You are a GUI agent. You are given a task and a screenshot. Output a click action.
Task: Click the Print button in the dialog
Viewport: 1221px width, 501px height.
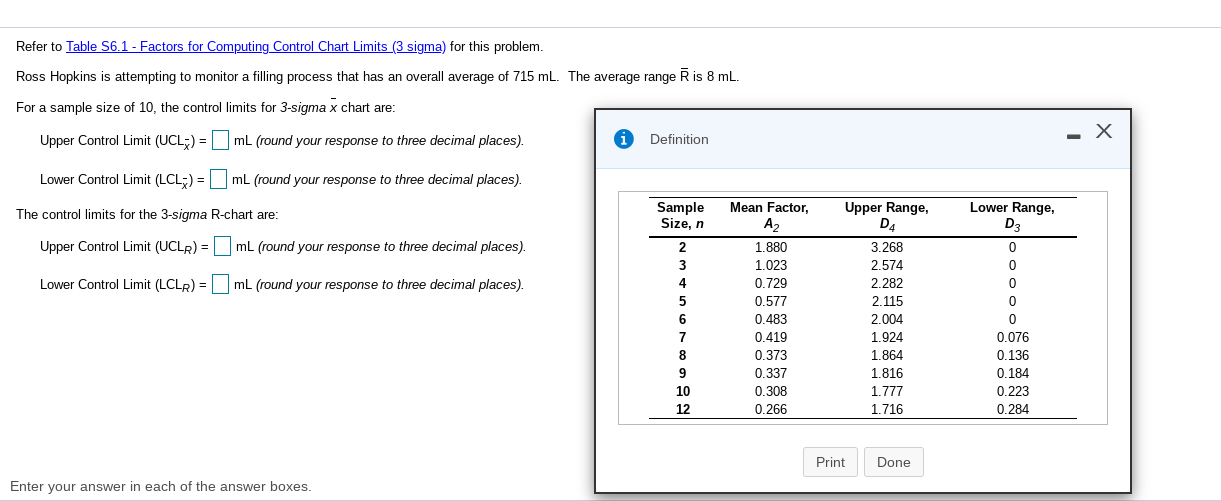point(830,462)
